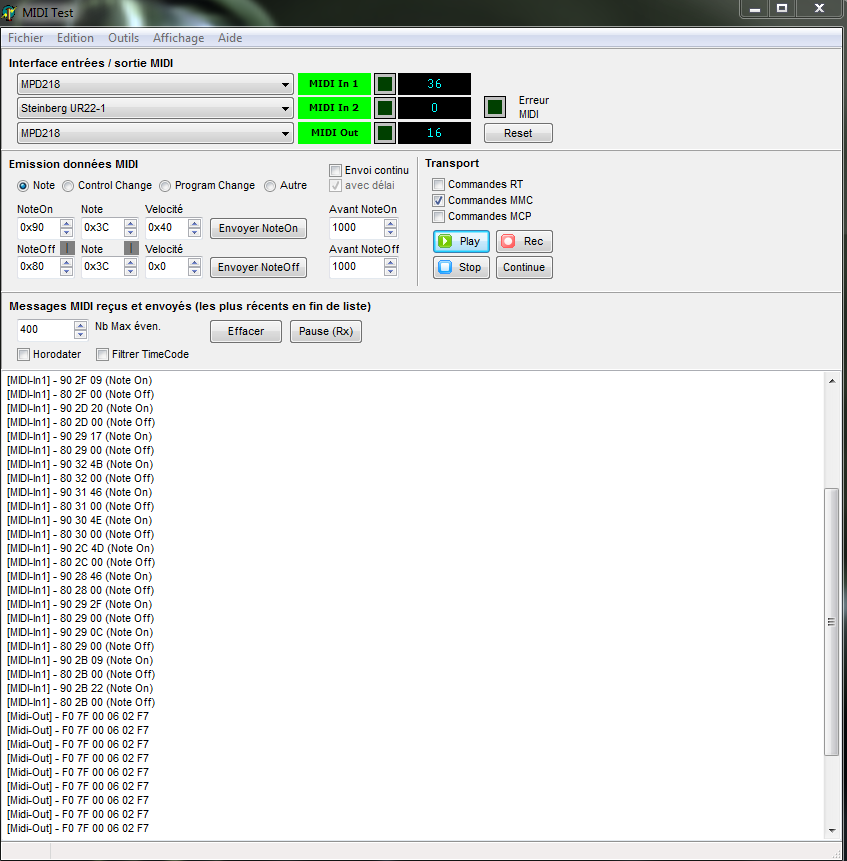
Task: Click the Rec transport button
Action: 524,242
